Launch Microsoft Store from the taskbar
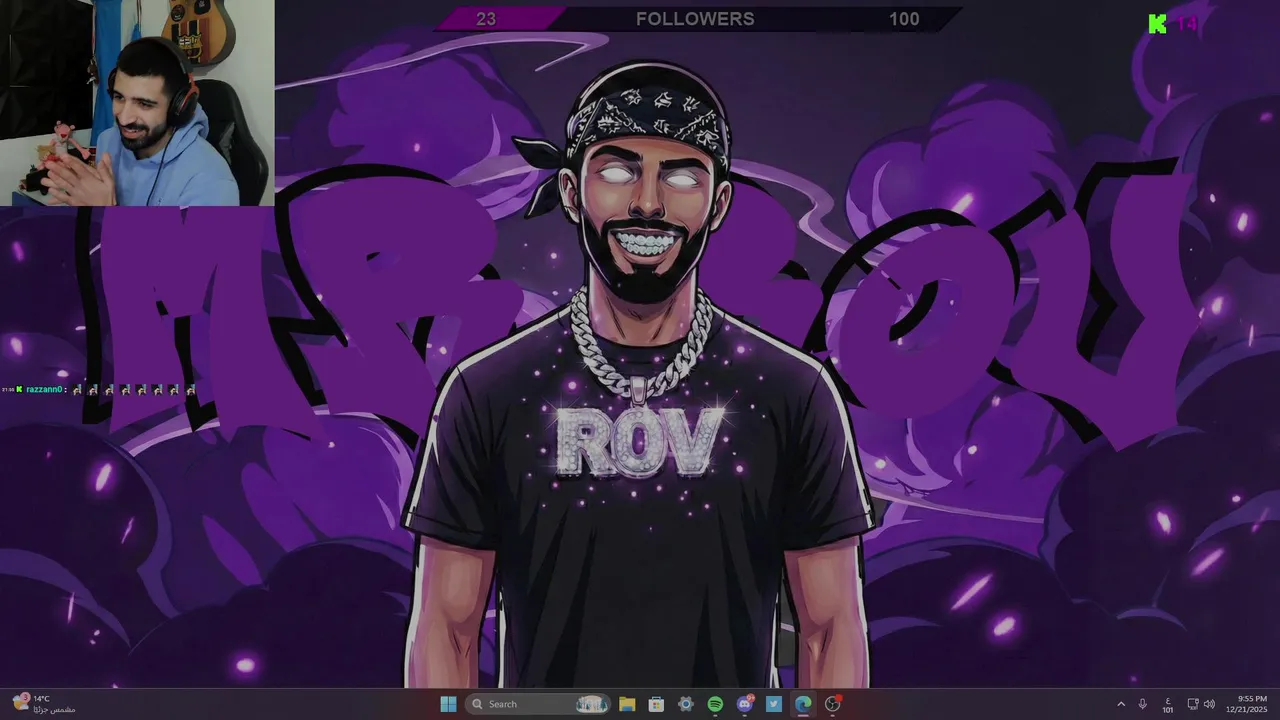The height and width of the screenshot is (720, 1280). click(x=656, y=704)
